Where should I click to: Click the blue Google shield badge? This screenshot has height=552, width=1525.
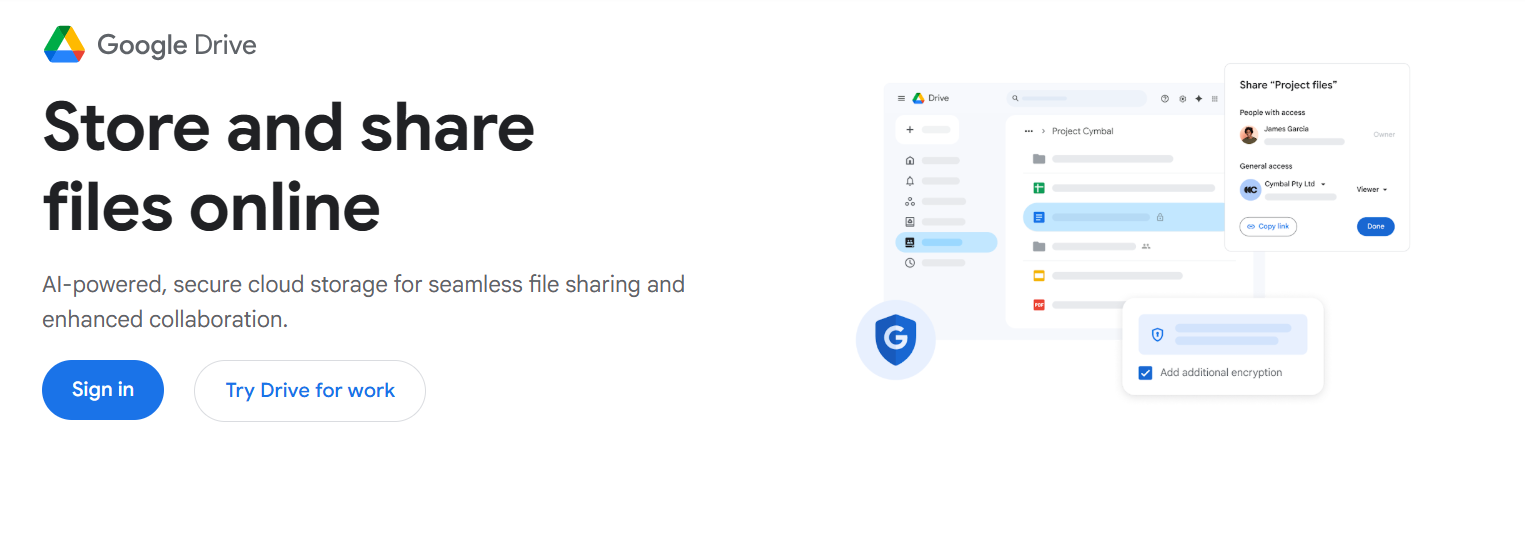click(896, 340)
